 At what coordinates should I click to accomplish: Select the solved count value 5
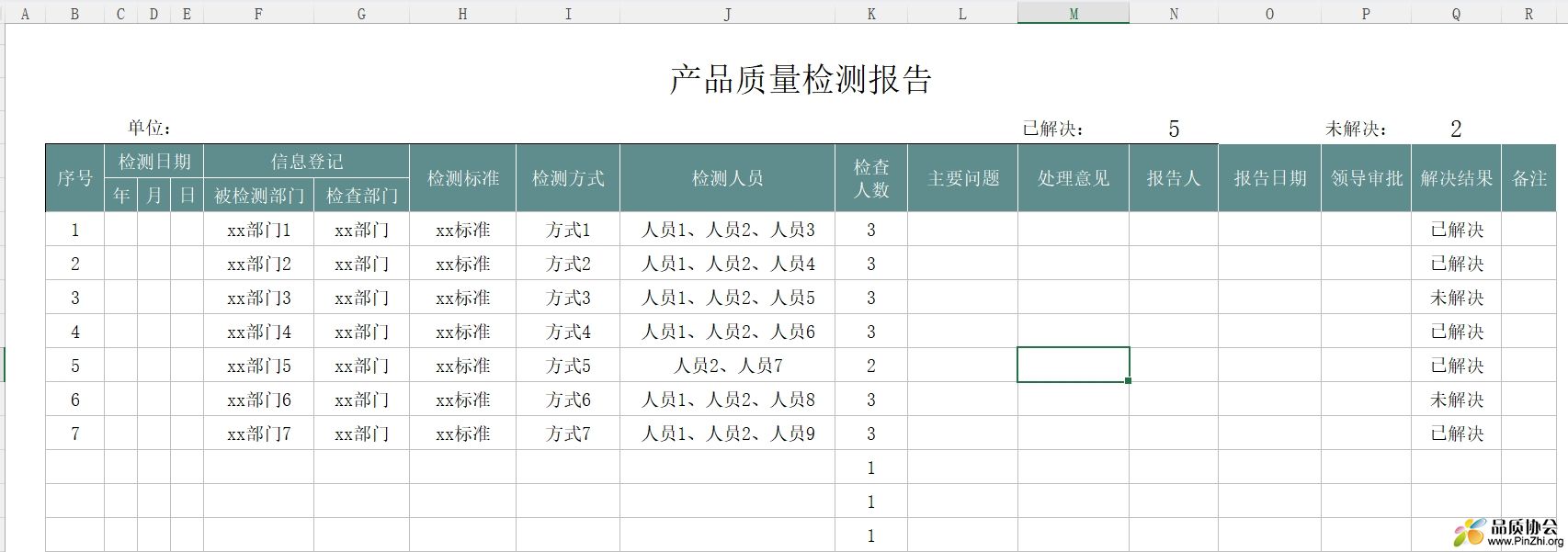[x=1174, y=129]
